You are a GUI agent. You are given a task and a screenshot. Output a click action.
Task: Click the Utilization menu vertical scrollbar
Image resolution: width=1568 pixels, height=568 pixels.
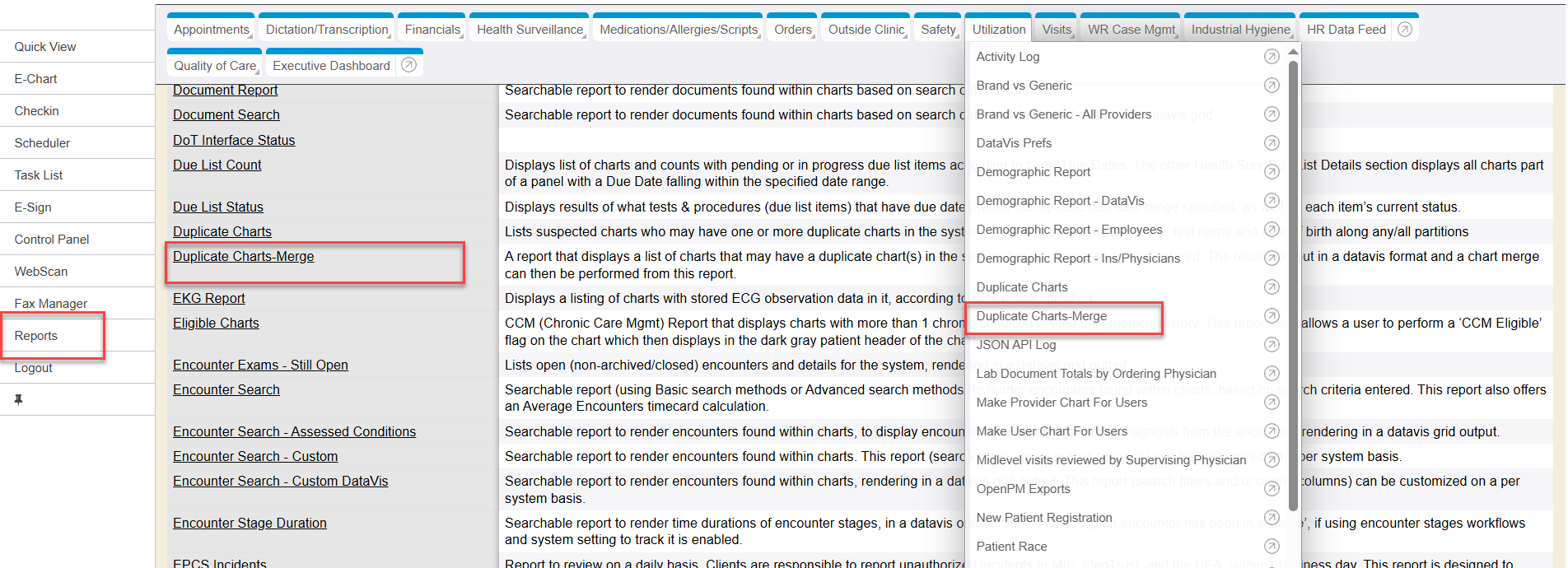coord(1293,280)
